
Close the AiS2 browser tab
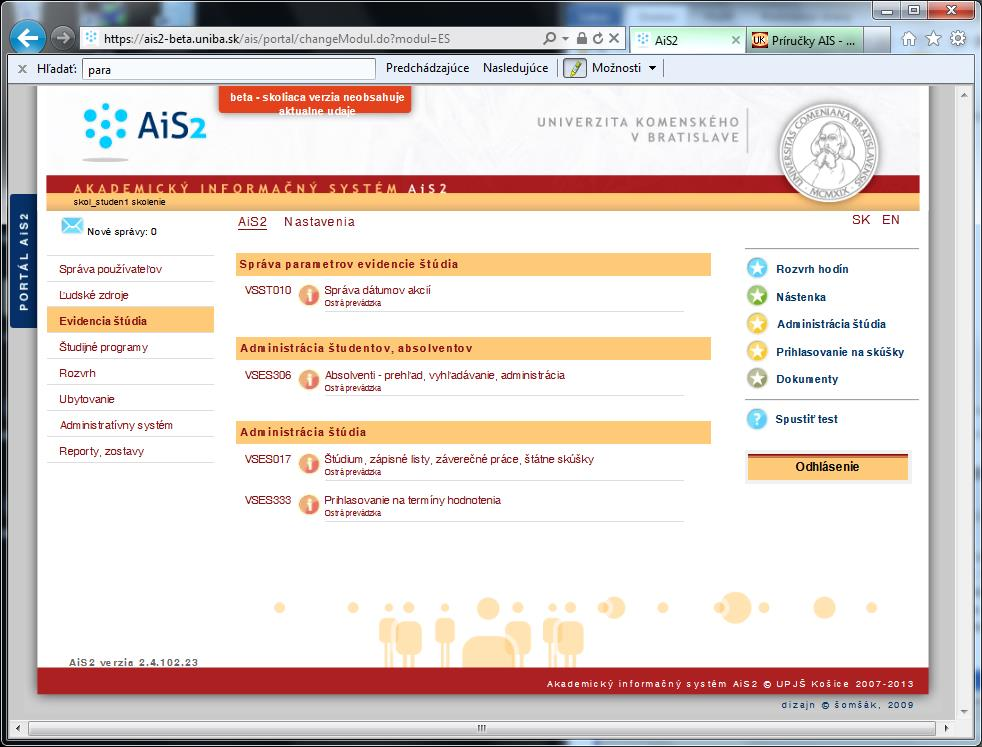[x=736, y=40]
